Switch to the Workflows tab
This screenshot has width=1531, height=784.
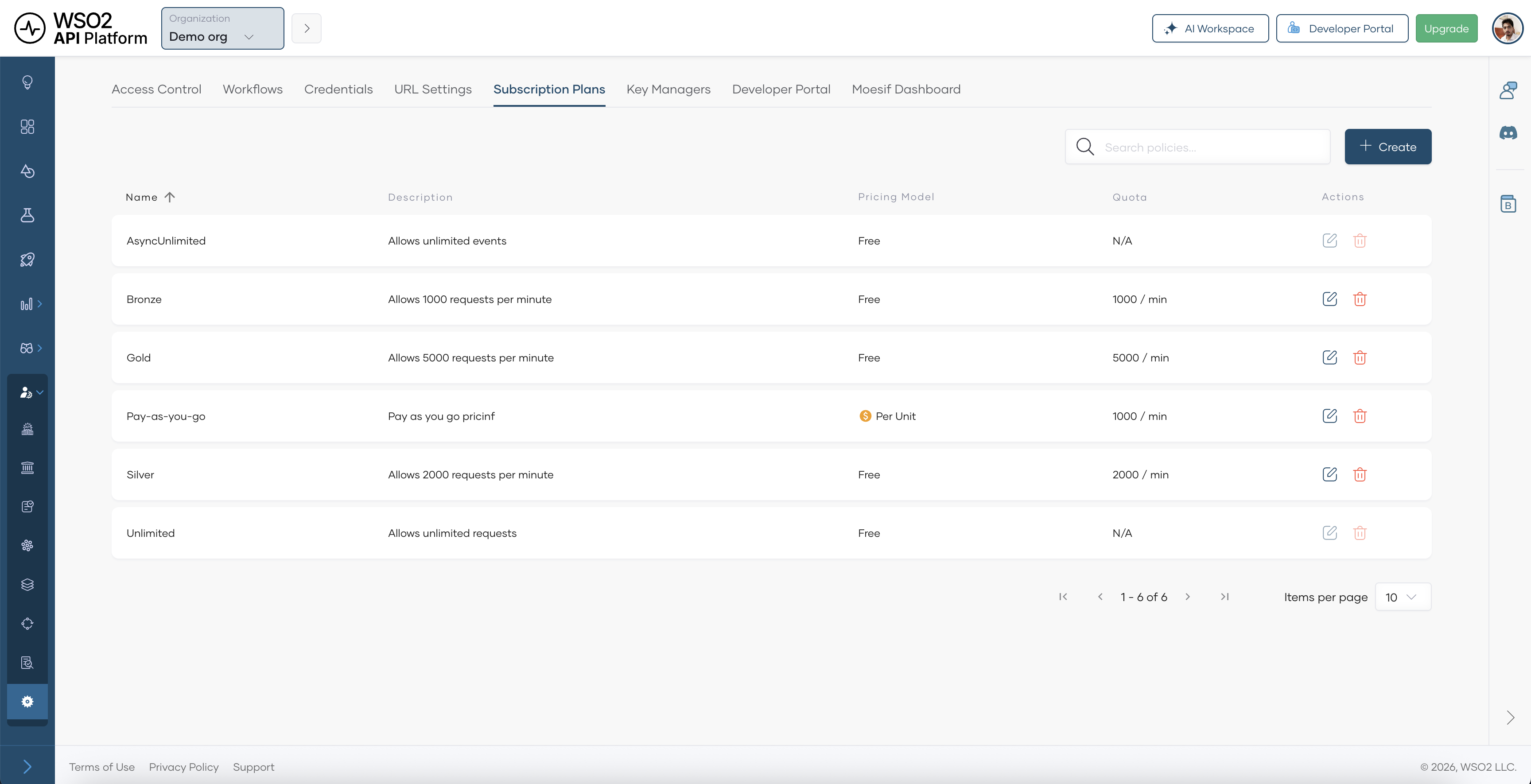click(253, 89)
